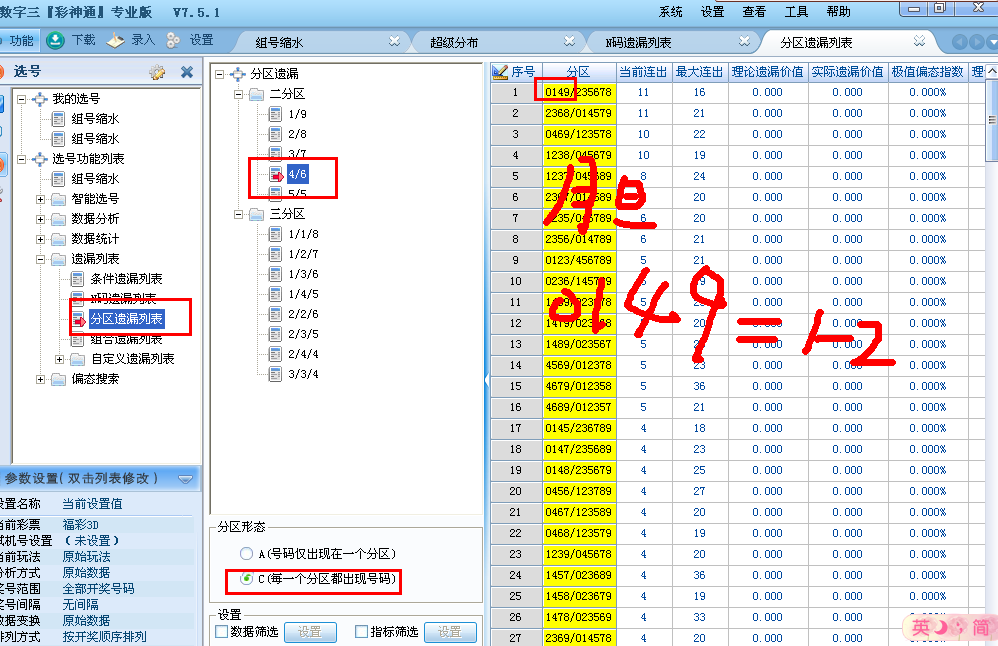The image size is (998, 646).
Task: Select radio option A 号码仅出现在一个分区
Action: point(246,553)
